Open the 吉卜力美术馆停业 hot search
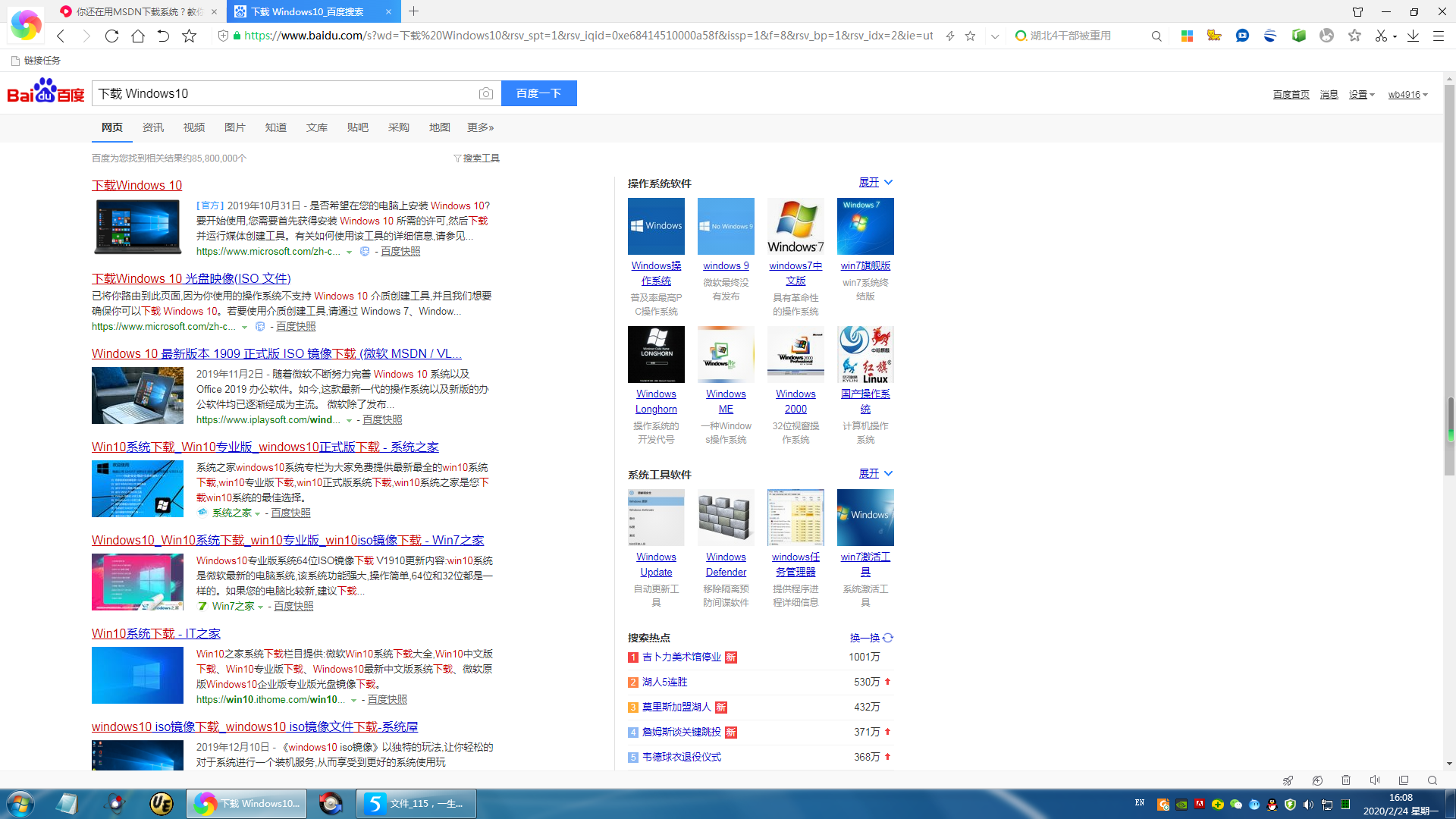The image size is (1456, 819). coord(682,657)
